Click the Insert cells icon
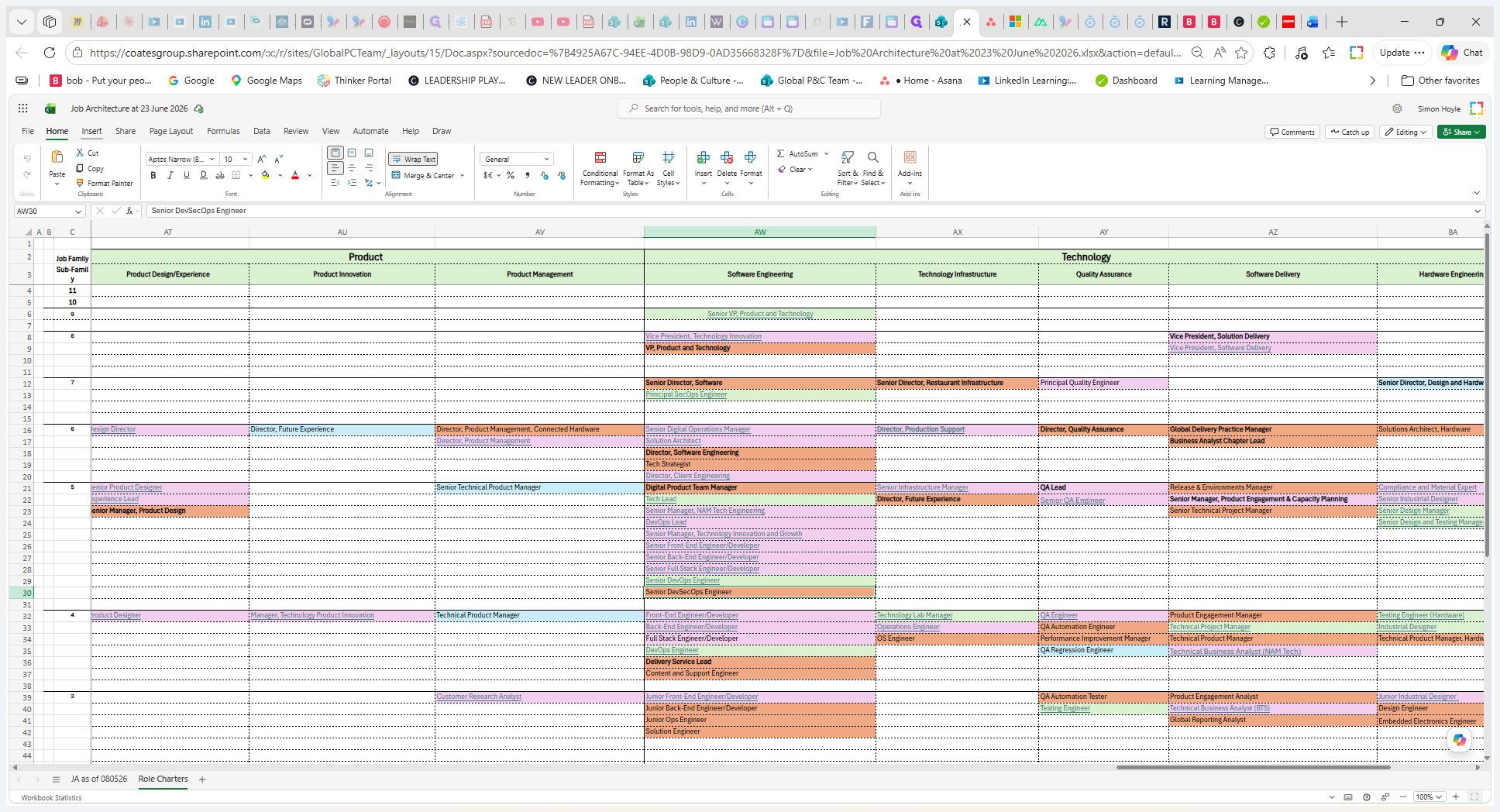Viewport: 1500px width, 812px height. coord(704,157)
